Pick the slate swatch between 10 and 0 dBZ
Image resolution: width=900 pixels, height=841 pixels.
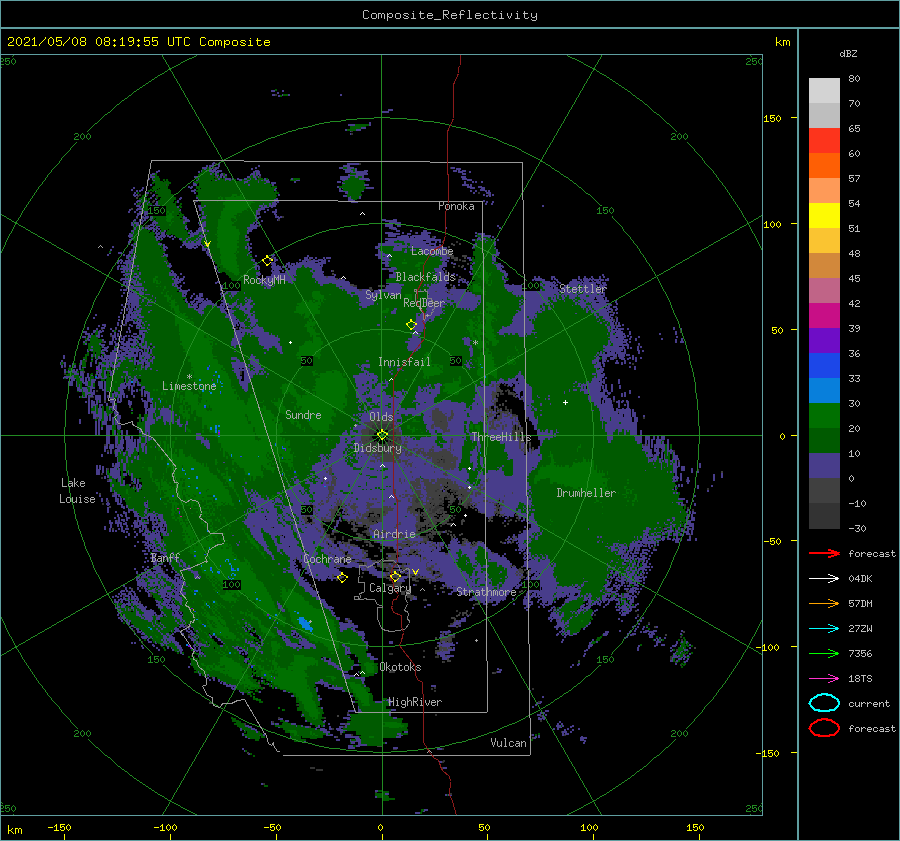click(824, 466)
